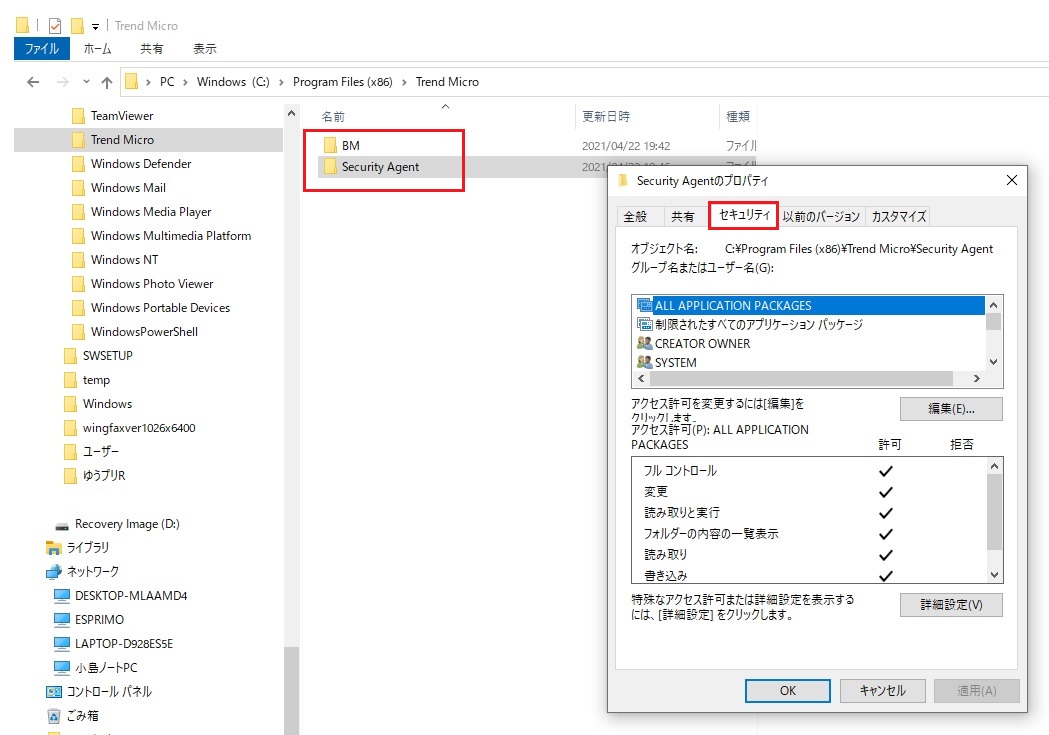Expand breadcrumb chevron after PC
This screenshot has width=1049, height=735.
185,82
